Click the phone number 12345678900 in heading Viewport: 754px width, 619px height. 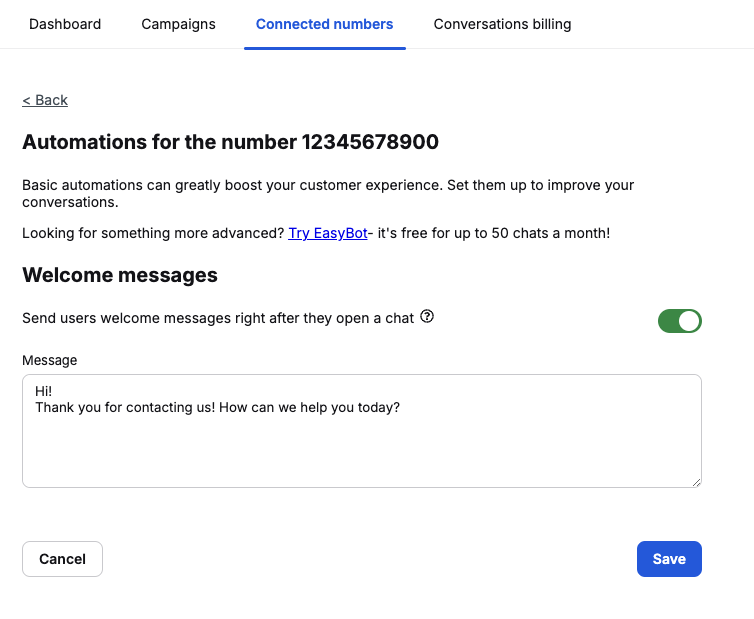370,142
